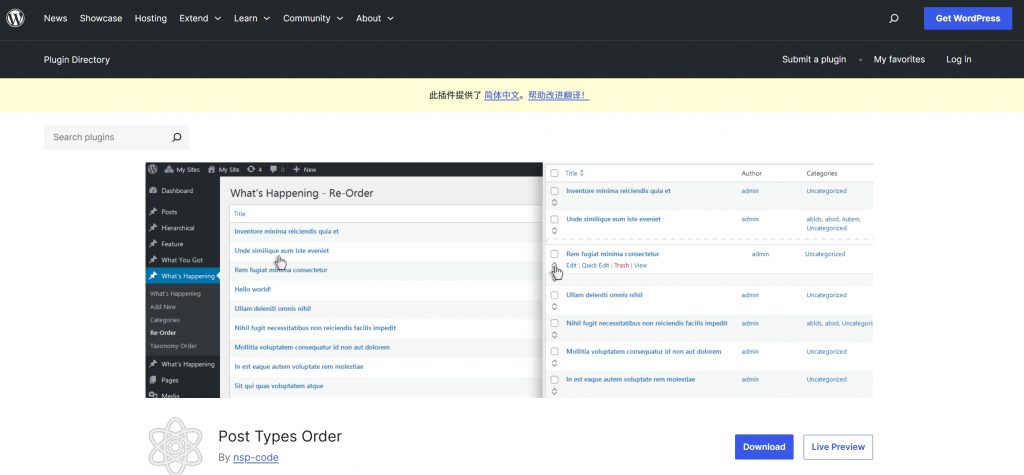Click the Post Types Order plugin icon
The width and height of the screenshot is (1024, 475).
pos(176,446)
